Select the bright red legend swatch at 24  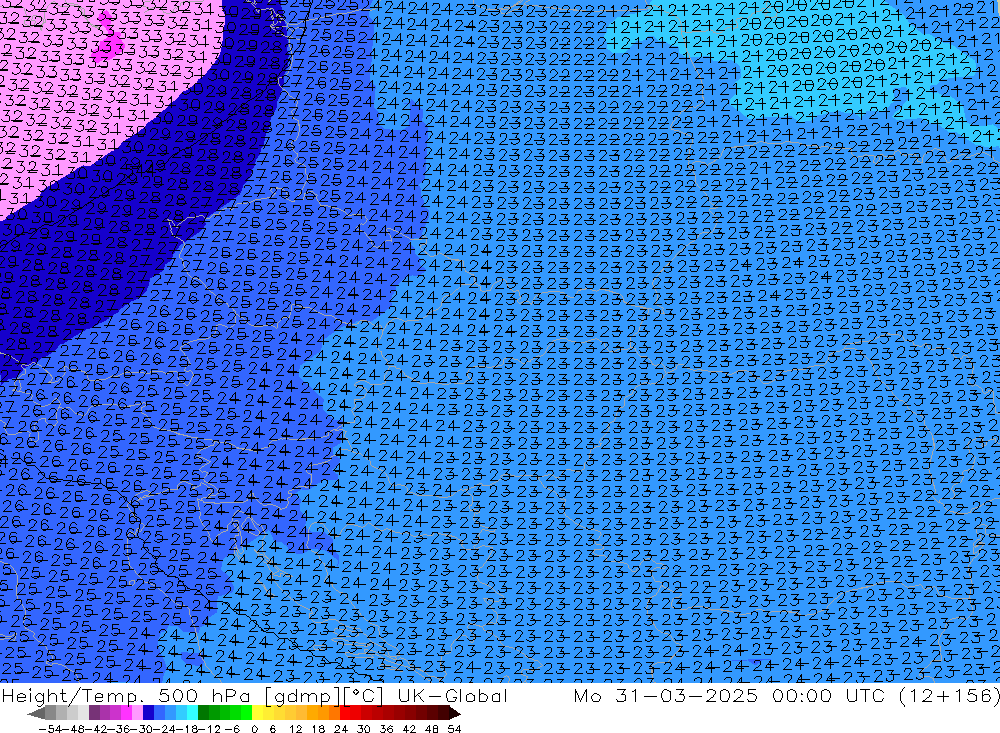point(345,713)
